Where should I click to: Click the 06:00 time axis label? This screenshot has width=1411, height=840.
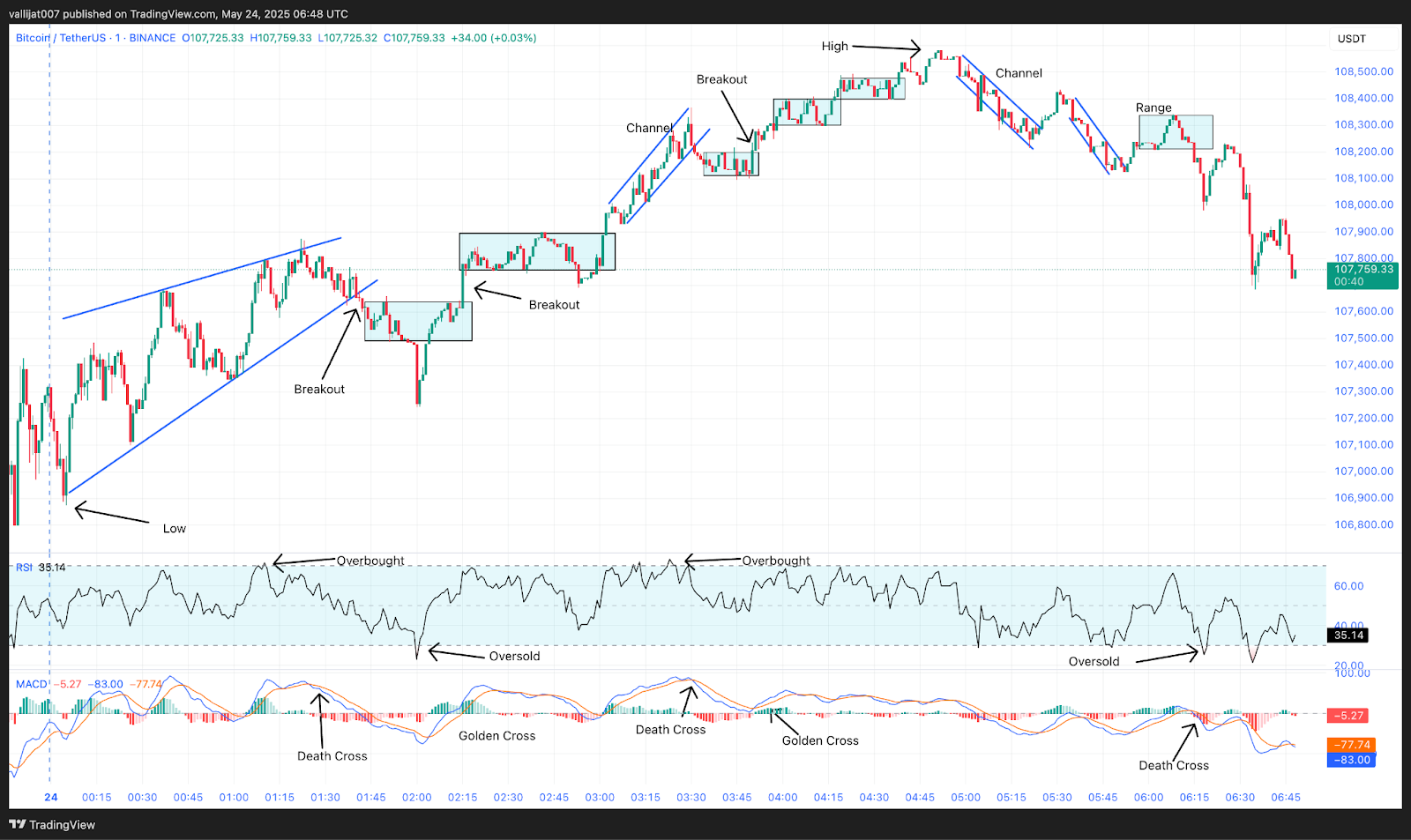coord(1148,797)
